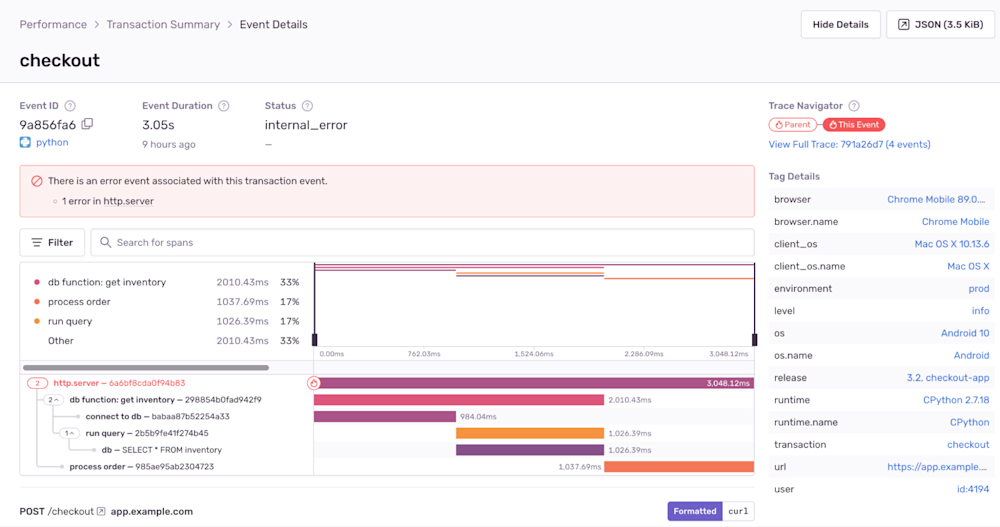Open client_os.name tag value Mac OS X

click(968, 266)
